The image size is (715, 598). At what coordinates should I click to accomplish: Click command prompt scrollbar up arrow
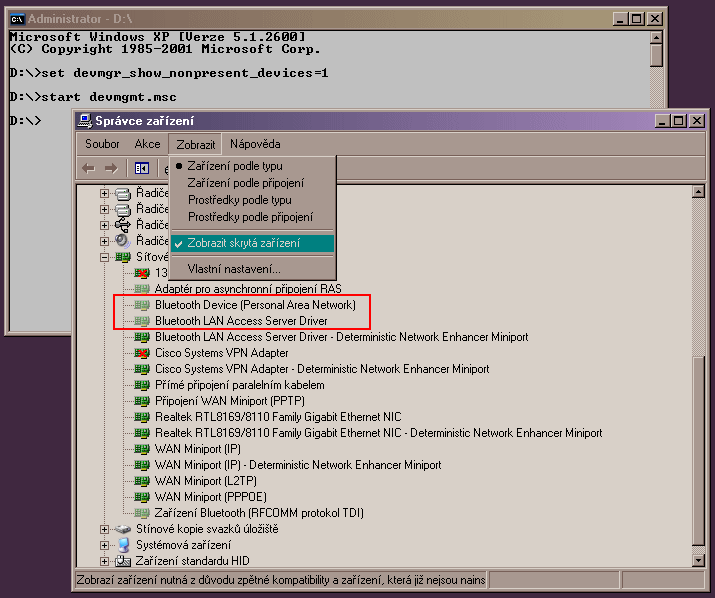tap(656, 37)
